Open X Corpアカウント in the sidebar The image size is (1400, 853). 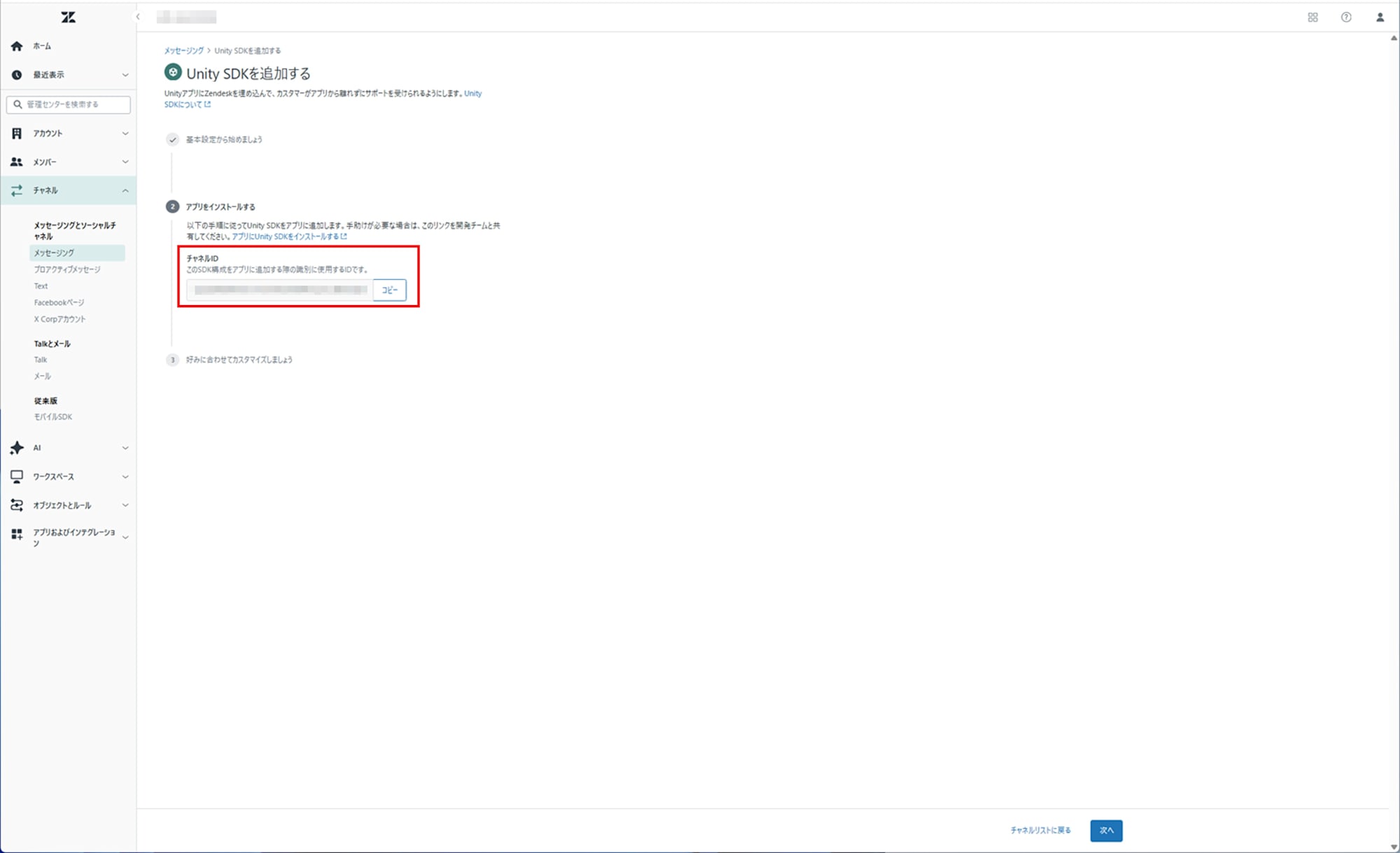click(x=59, y=319)
